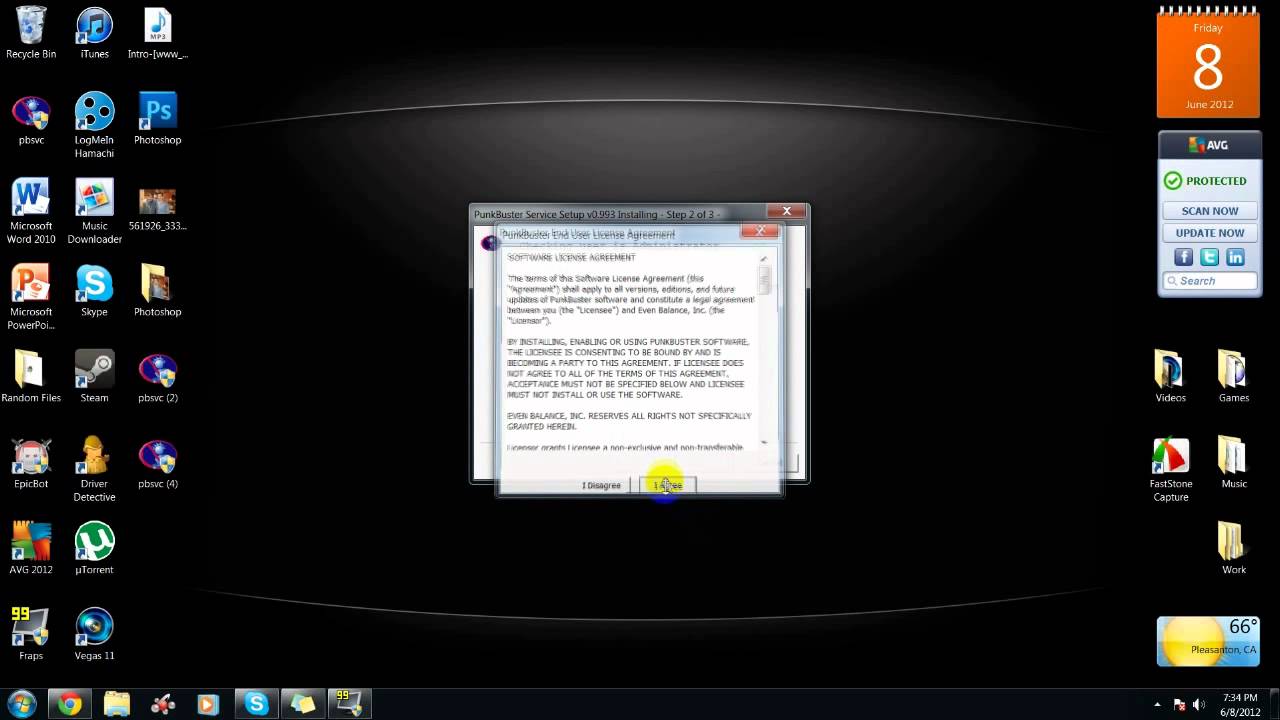
Task: Select the iTunes desktop icon
Action: click(x=94, y=33)
